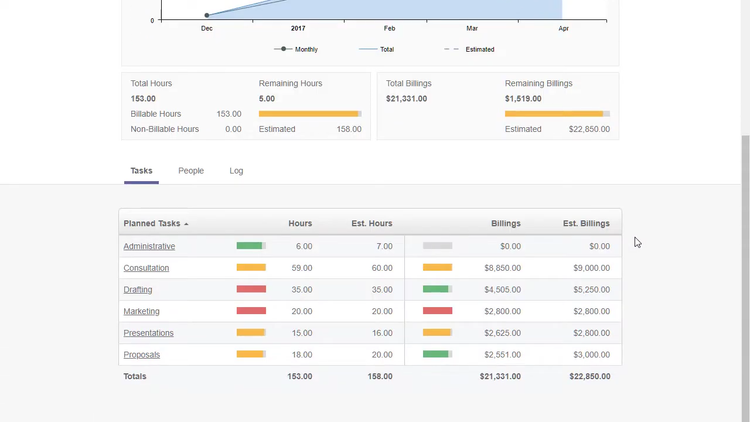Click the Consultation hours orange bar
Image resolution: width=750 pixels, height=422 pixels.
coord(251,267)
